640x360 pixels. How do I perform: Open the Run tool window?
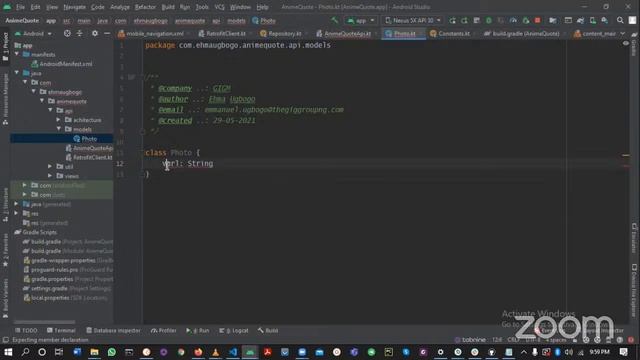pyautogui.click(x=198, y=331)
